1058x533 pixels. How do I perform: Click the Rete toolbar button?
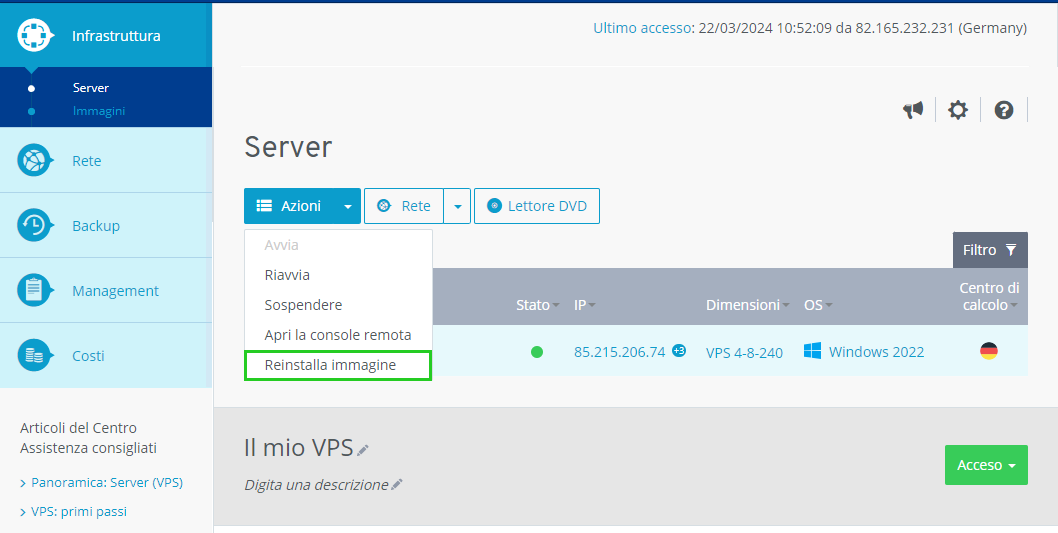pyautogui.click(x=403, y=206)
